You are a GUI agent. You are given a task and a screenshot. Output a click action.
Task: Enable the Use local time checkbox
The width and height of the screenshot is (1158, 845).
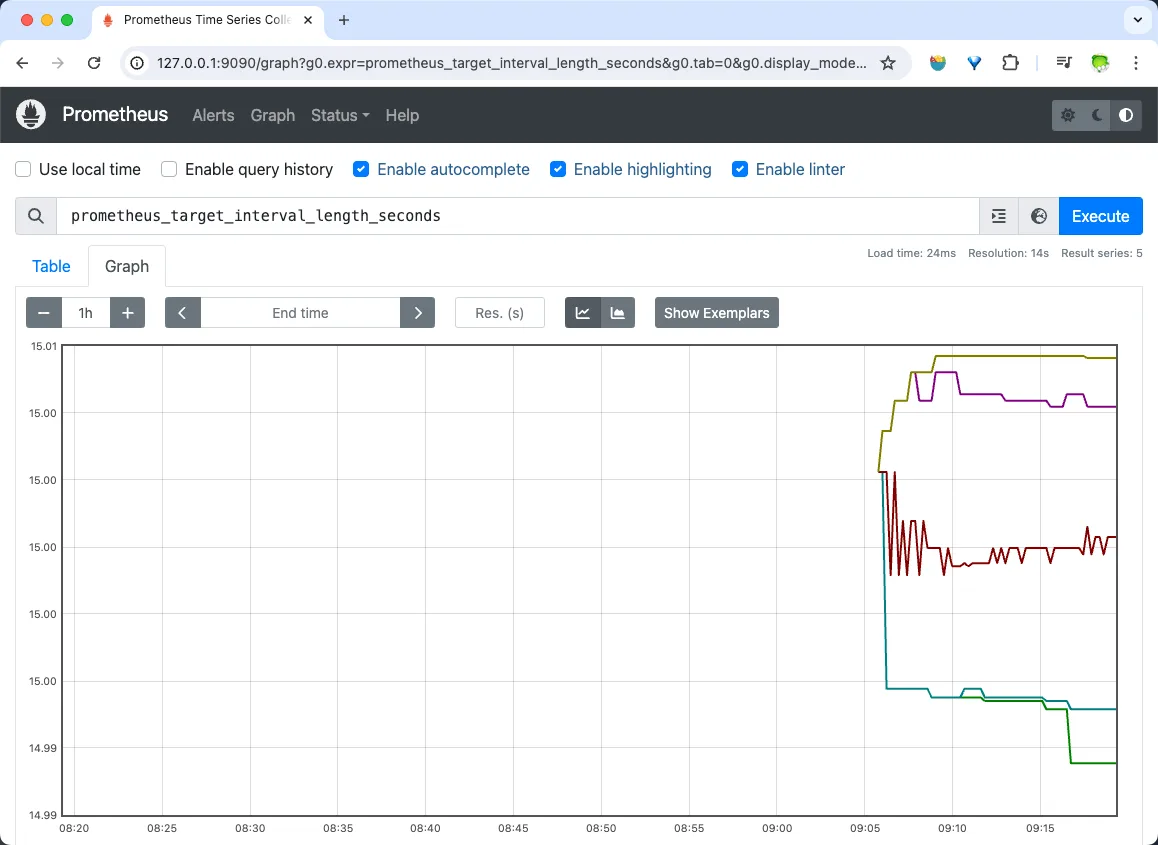[24, 170]
